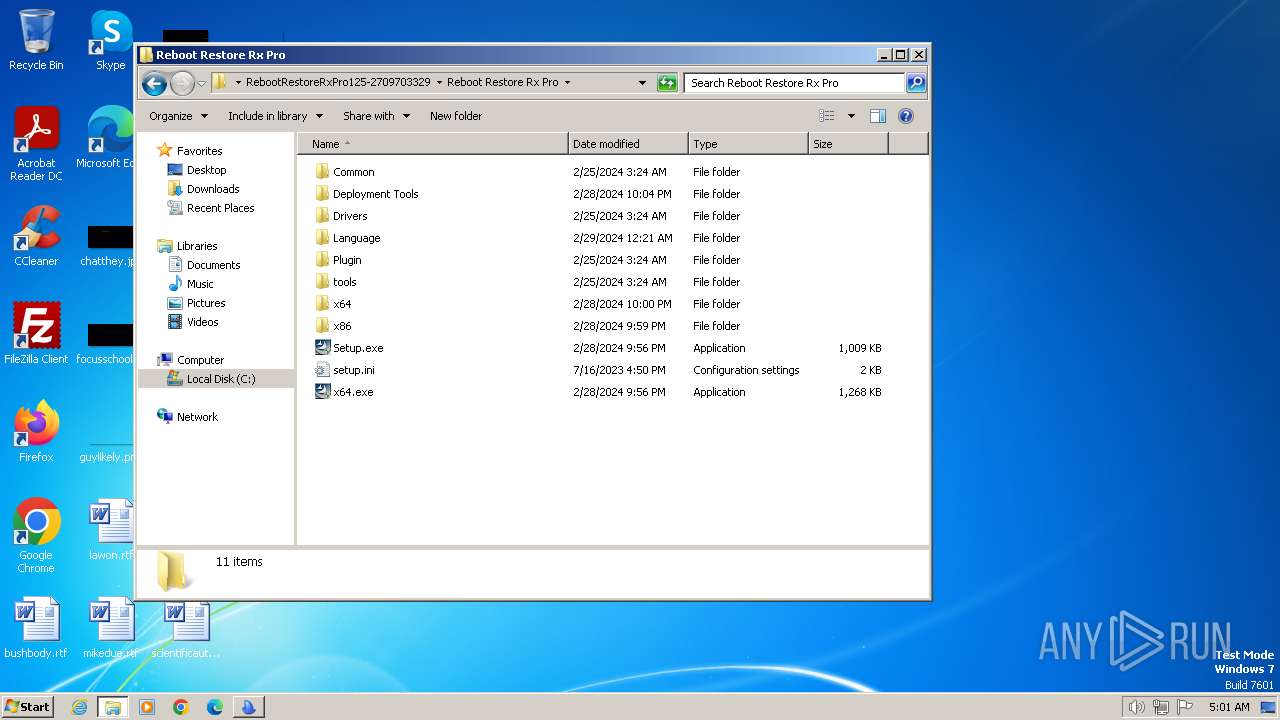Open the Include in library menu
This screenshot has height=720, width=1280.
click(x=275, y=116)
